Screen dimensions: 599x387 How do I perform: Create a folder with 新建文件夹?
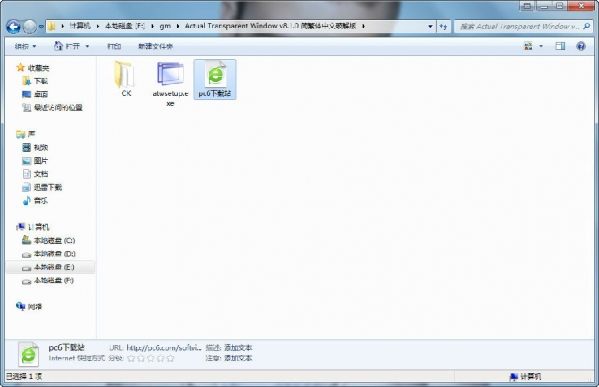(155, 46)
